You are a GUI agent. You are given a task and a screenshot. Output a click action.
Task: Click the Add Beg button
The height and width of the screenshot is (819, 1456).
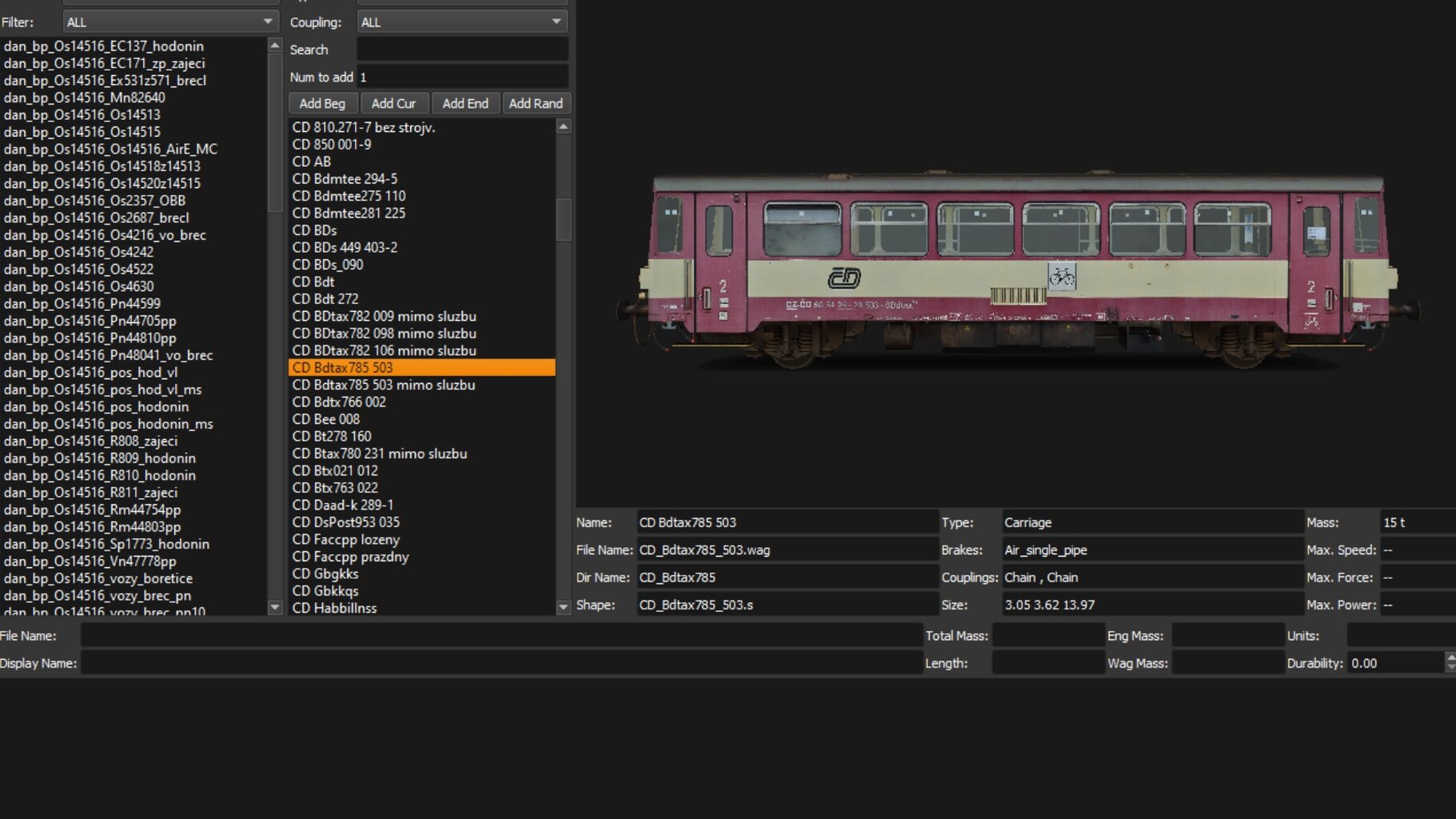click(322, 103)
